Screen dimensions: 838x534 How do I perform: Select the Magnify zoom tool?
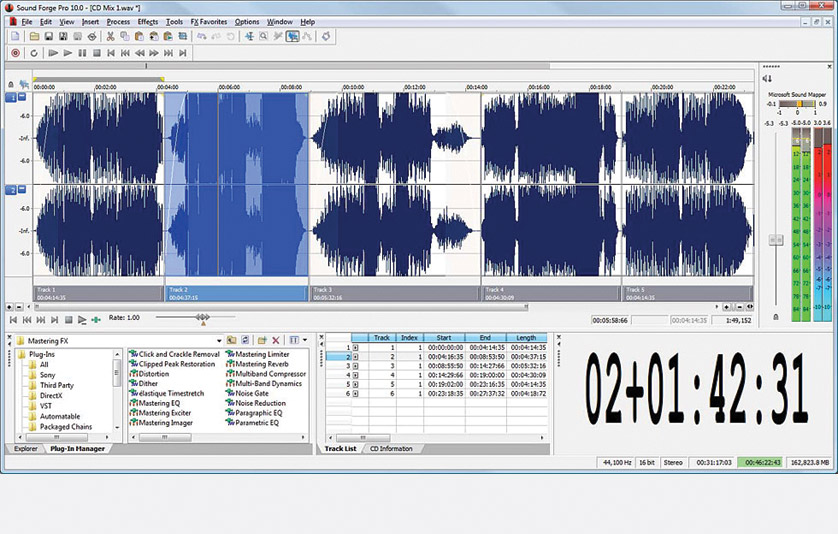coord(262,36)
